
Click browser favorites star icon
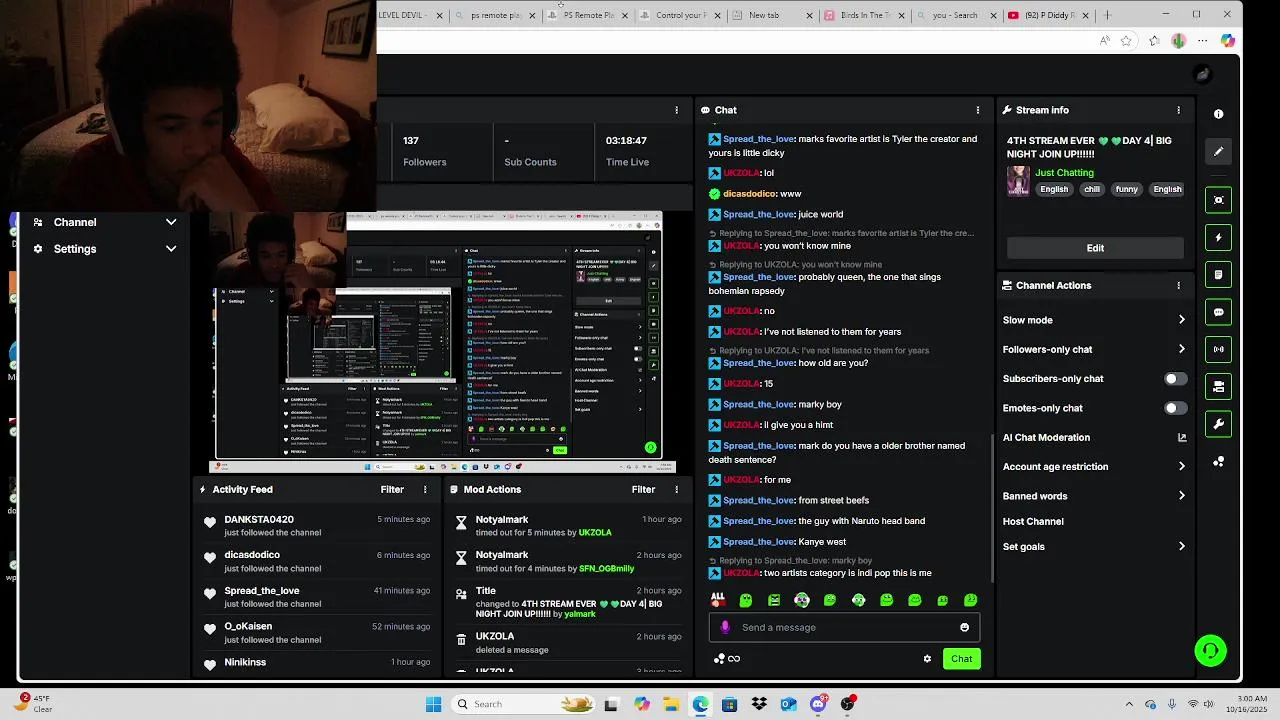(x=1126, y=41)
